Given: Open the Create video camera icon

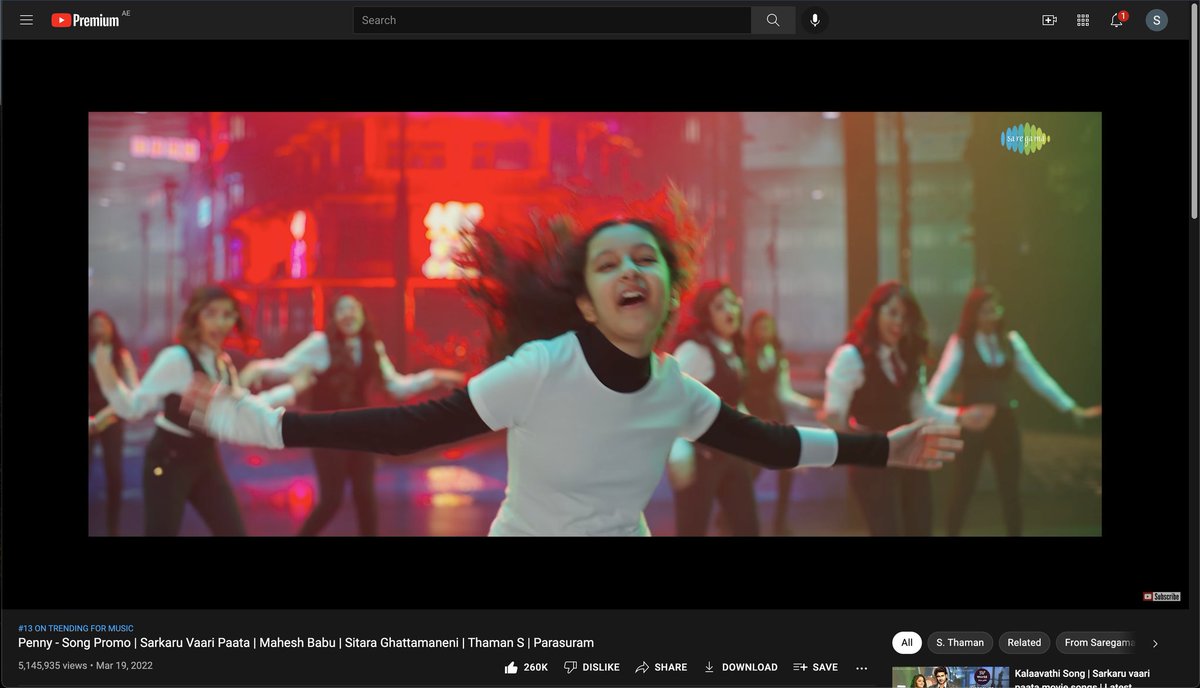Looking at the screenshot, I should pyautogui.click(x=1049, y=20).
